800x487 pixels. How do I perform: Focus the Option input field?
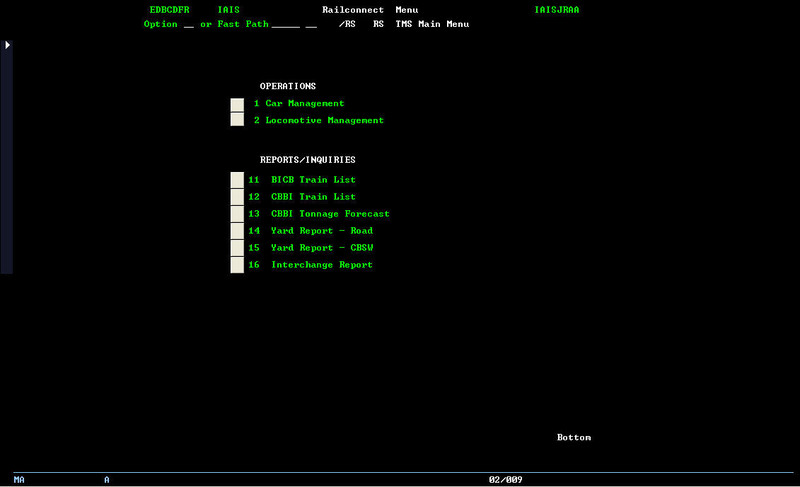pos(189,24)
